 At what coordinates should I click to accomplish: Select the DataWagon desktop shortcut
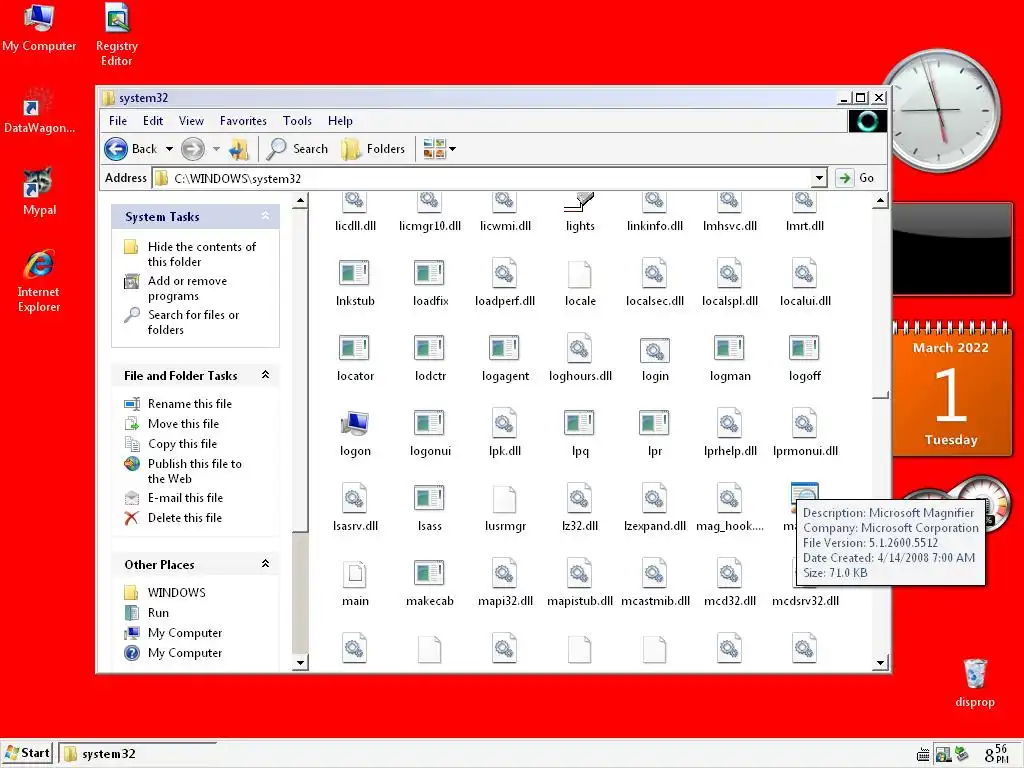tap(39, 110)
